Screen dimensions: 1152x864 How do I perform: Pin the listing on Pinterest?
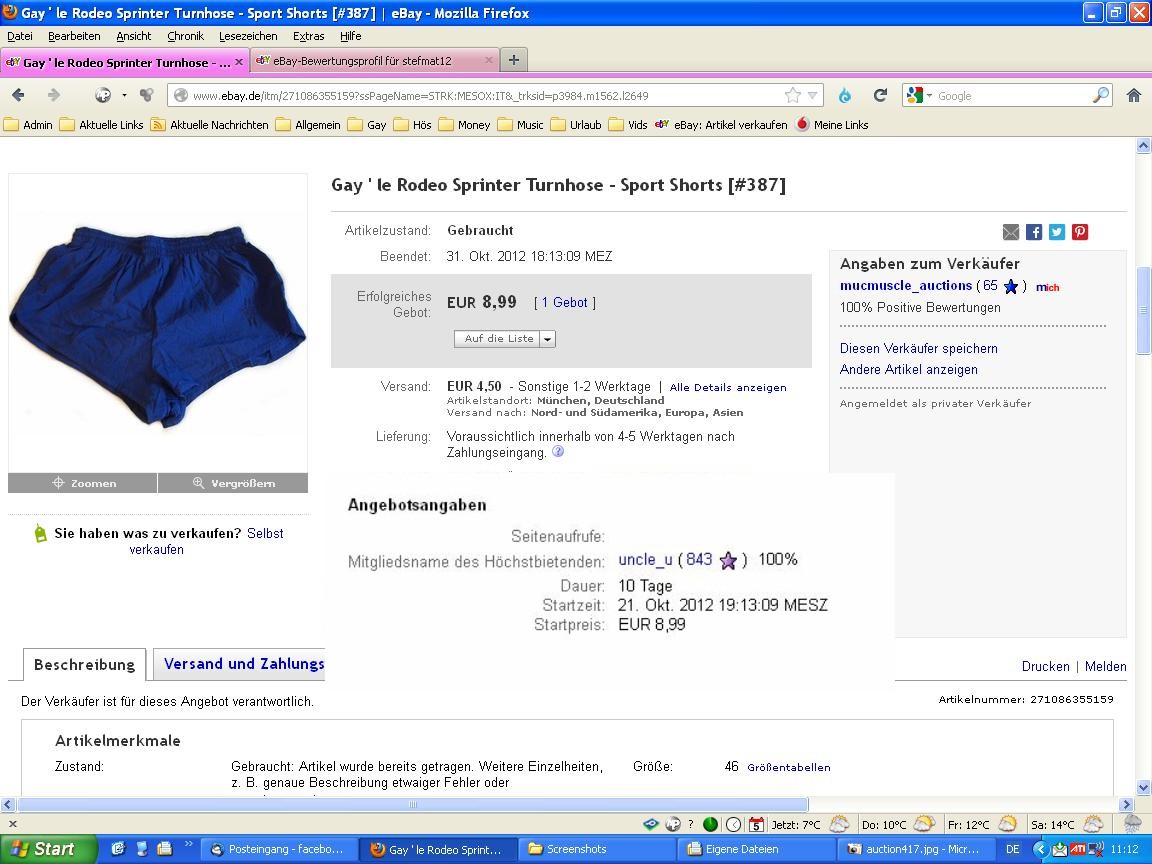pyautogui.click(x=1080, y=232)
